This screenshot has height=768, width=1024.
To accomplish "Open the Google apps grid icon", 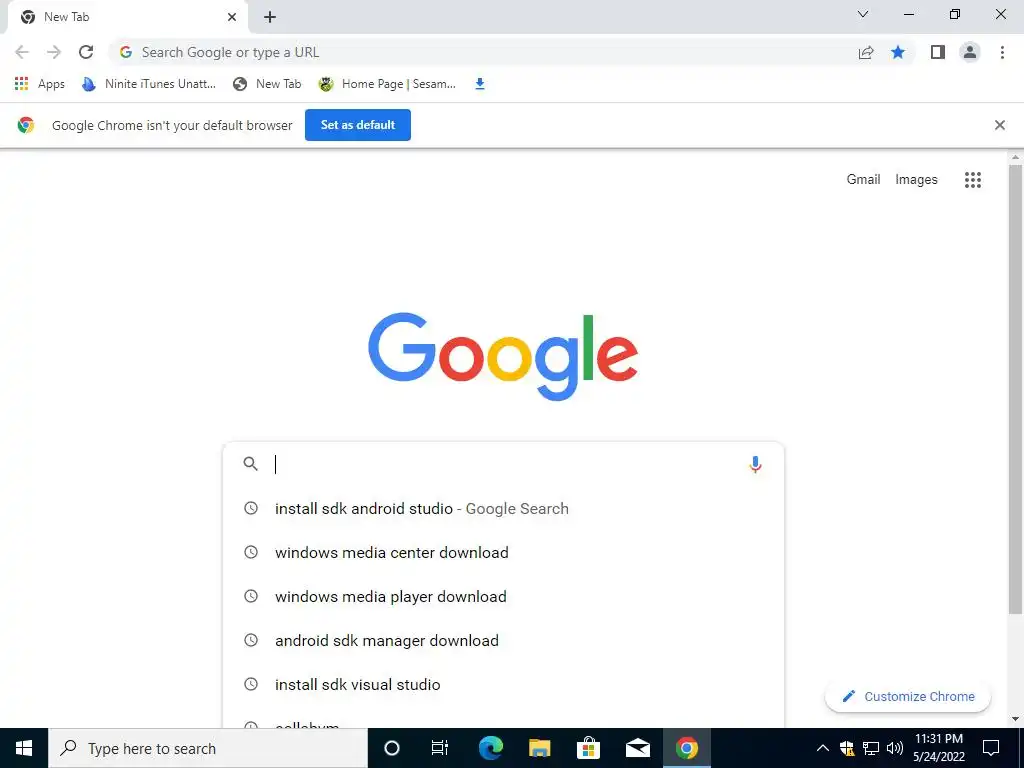I will [972, 180].
